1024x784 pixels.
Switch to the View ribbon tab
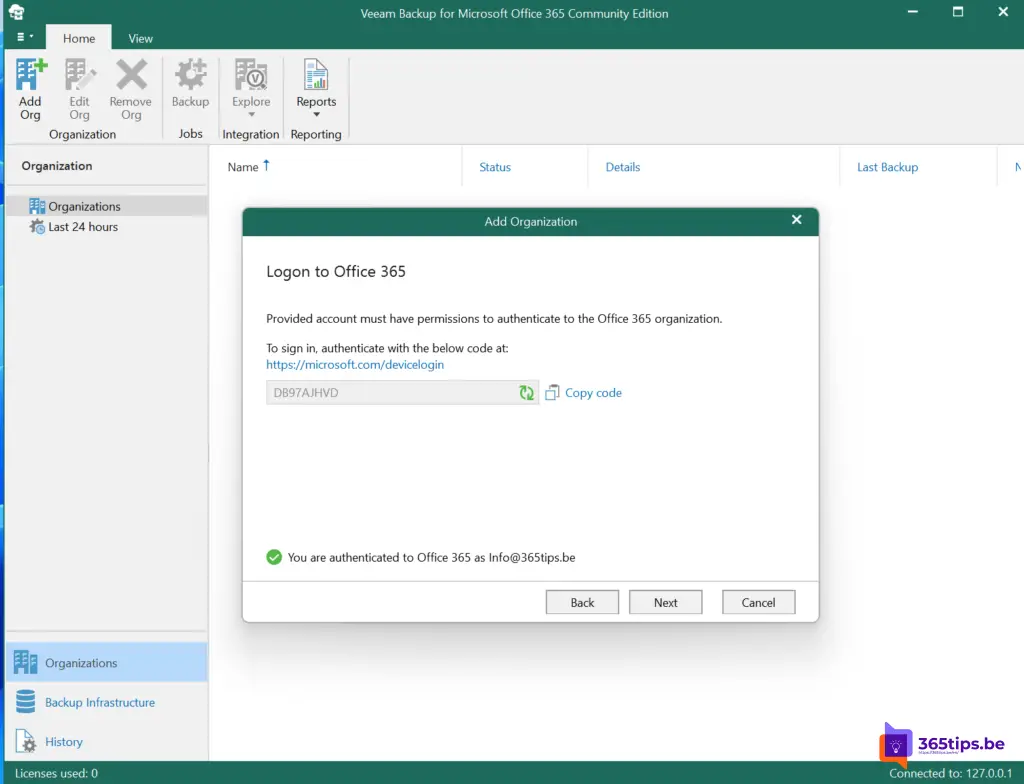140,38
